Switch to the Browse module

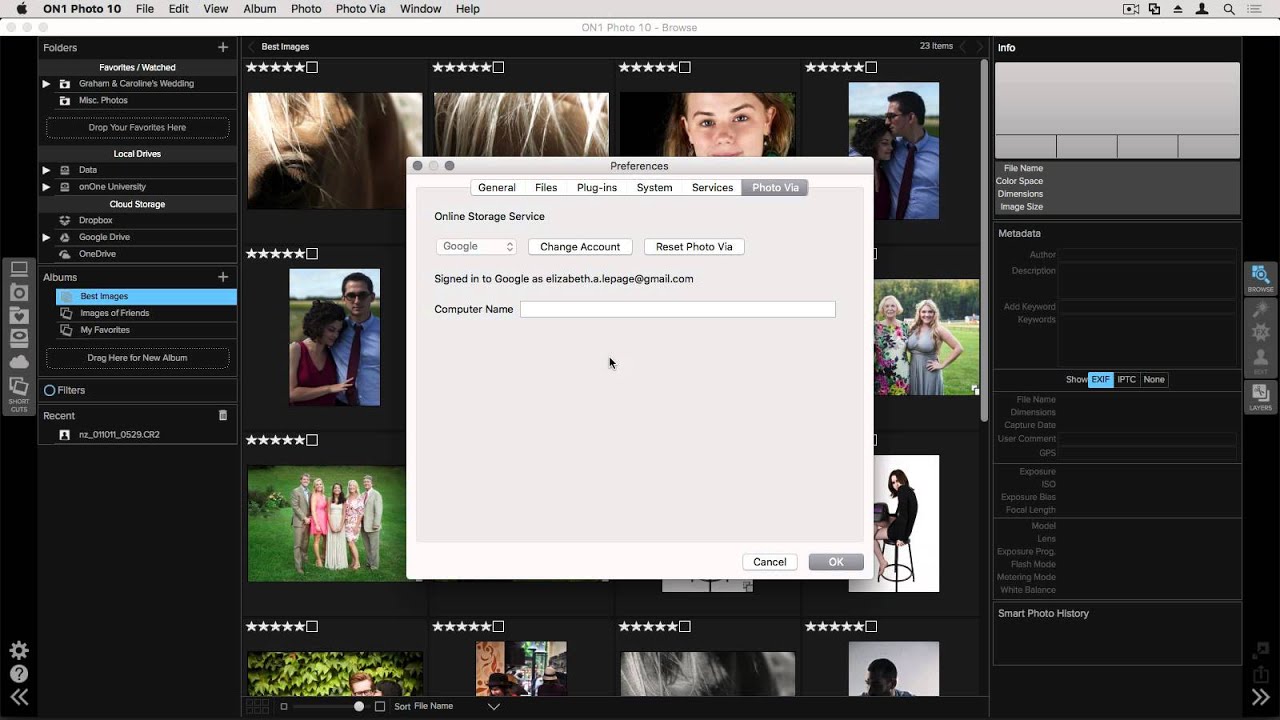pos(1260,278)
